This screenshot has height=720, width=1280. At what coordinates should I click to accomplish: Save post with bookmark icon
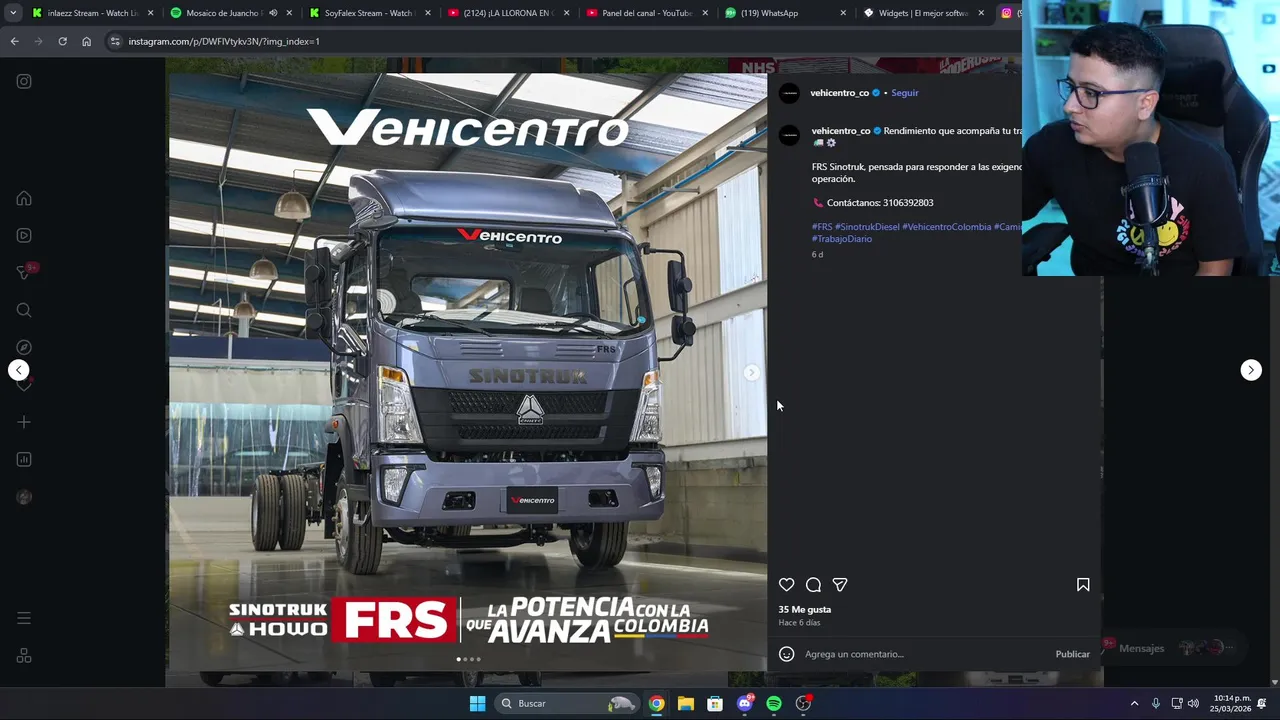tap(1083, 585)
